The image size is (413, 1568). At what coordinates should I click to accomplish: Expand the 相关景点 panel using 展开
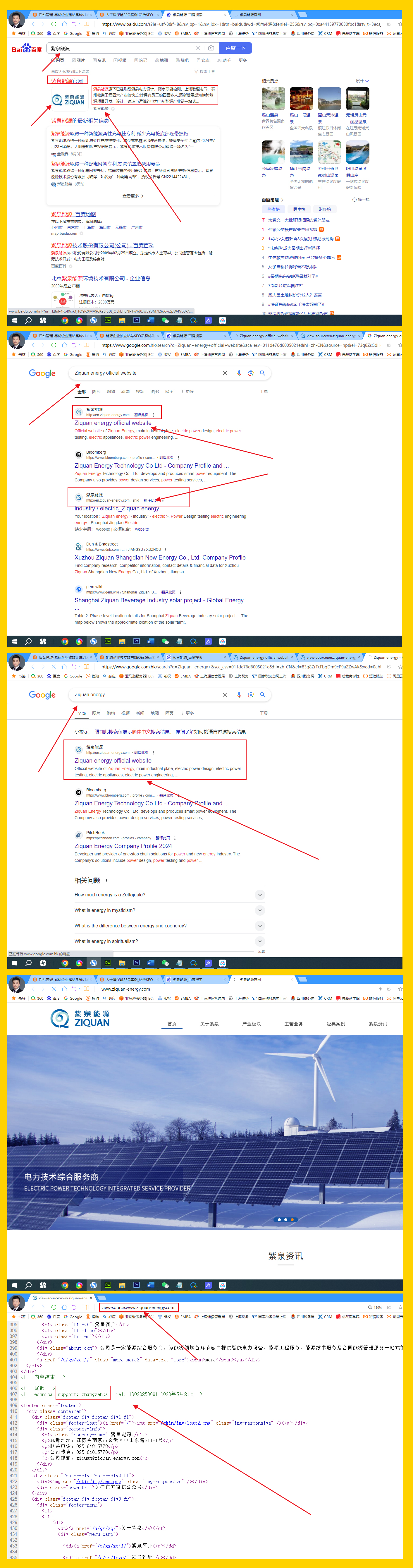pyautogui.click(x=362, y=81)
